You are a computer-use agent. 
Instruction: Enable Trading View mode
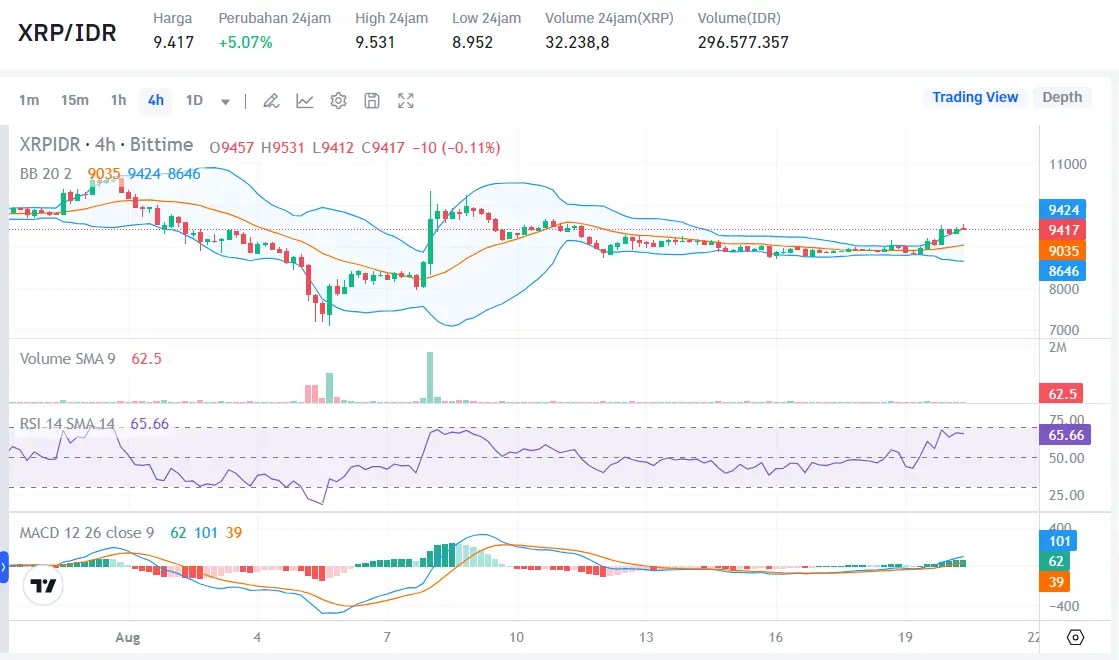pos(975,97)
